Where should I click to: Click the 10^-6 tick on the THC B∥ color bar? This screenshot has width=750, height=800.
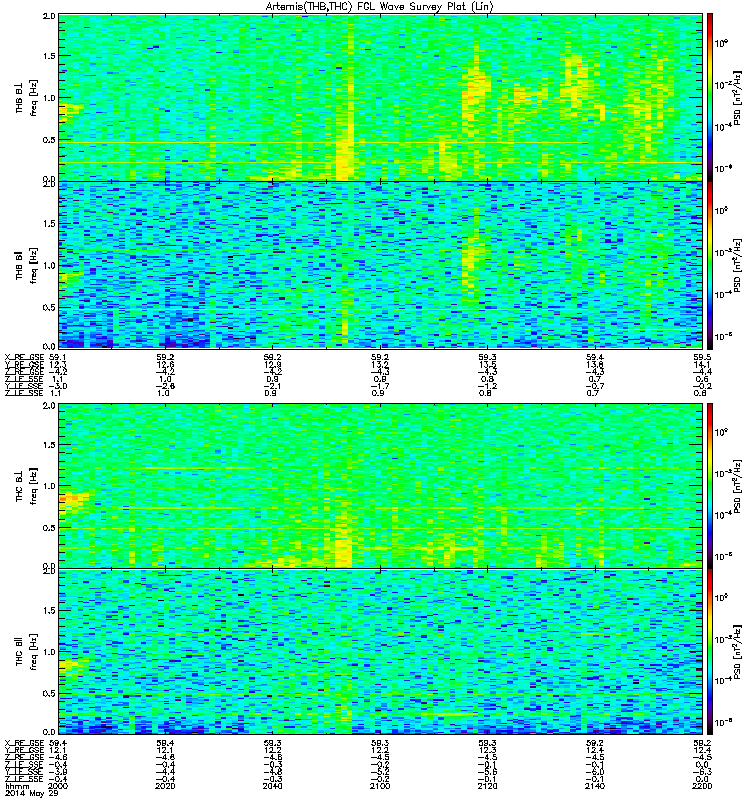tap(721, 722)
